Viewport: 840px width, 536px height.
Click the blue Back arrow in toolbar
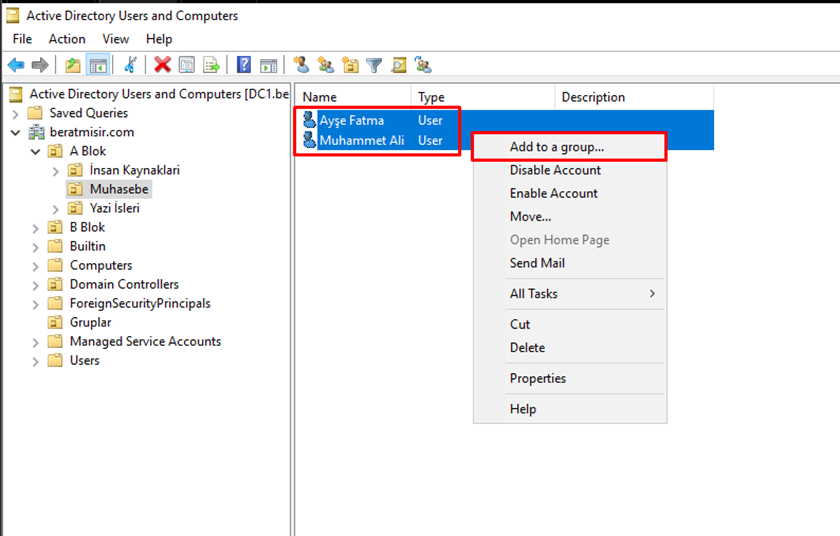pos(16,65)
